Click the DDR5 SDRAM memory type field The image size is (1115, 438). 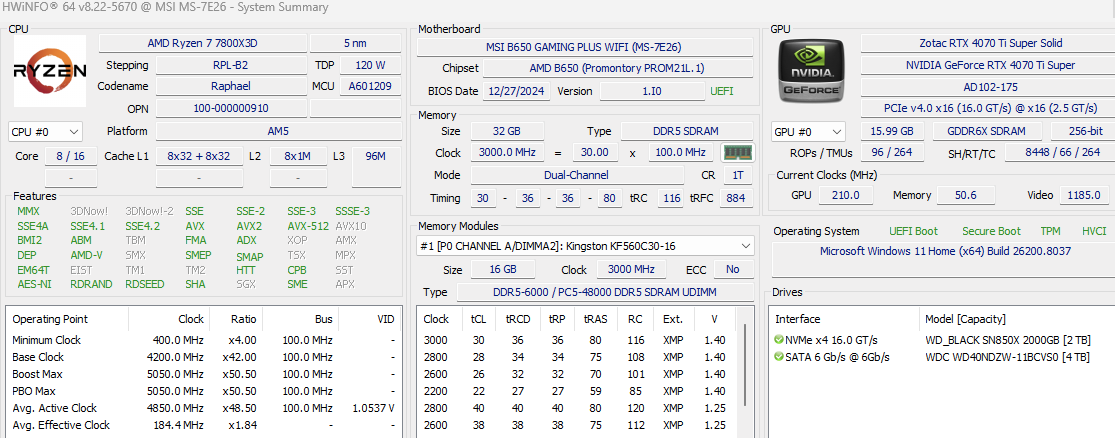coord(685,132)
